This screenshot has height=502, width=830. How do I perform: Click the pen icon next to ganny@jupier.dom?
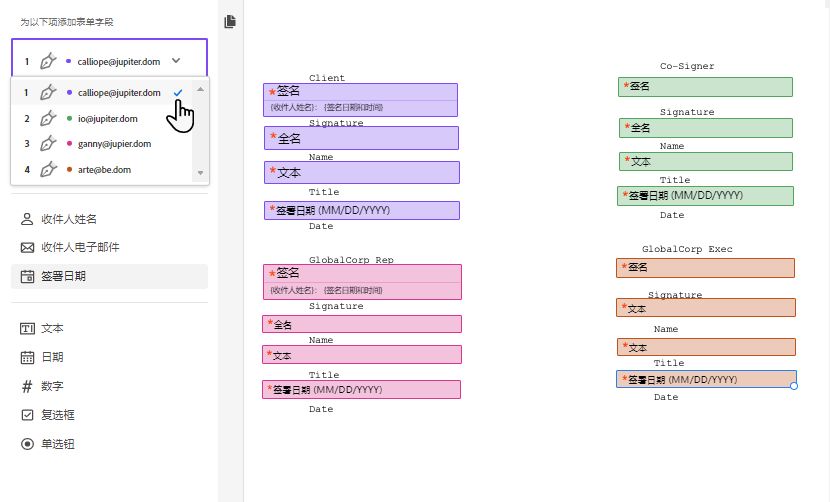(x=48, y=143)
